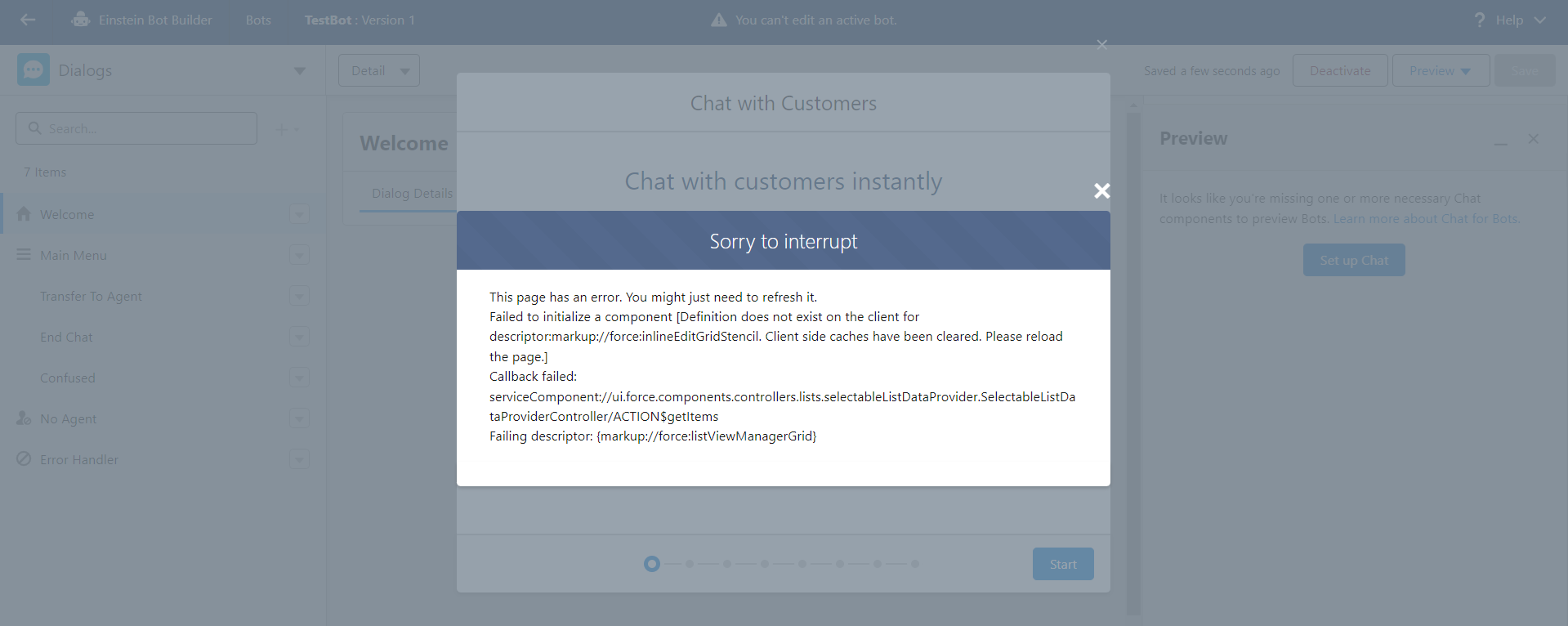Click the Dialogs chat bubble icon

(34, 70)
